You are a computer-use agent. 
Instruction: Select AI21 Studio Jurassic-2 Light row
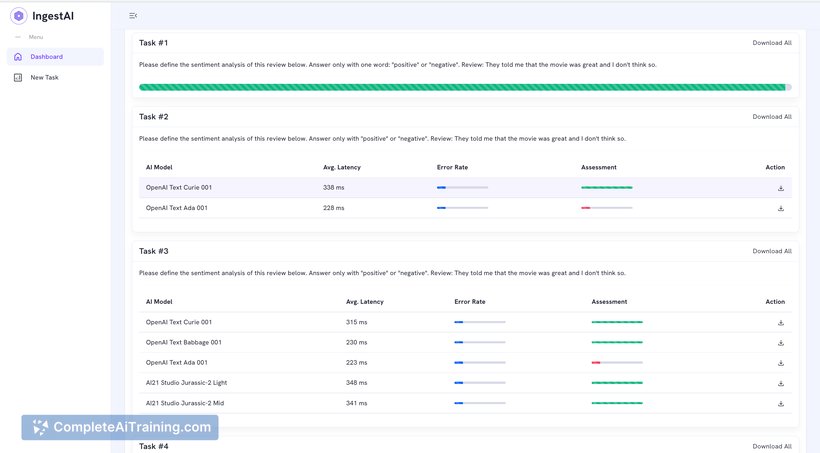point(465,382)
